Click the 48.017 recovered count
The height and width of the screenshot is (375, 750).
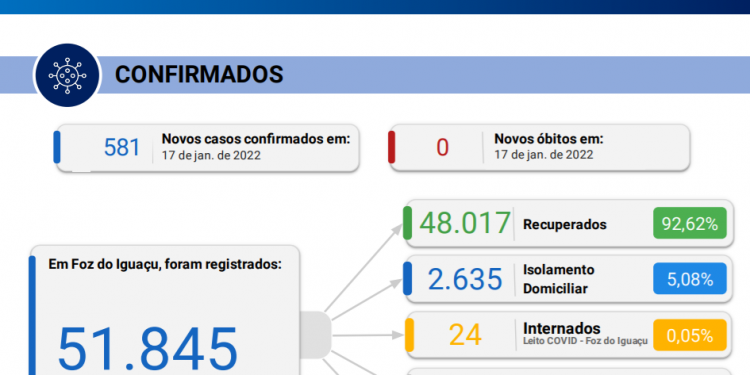pyautogui.click(x=465, y=223)
